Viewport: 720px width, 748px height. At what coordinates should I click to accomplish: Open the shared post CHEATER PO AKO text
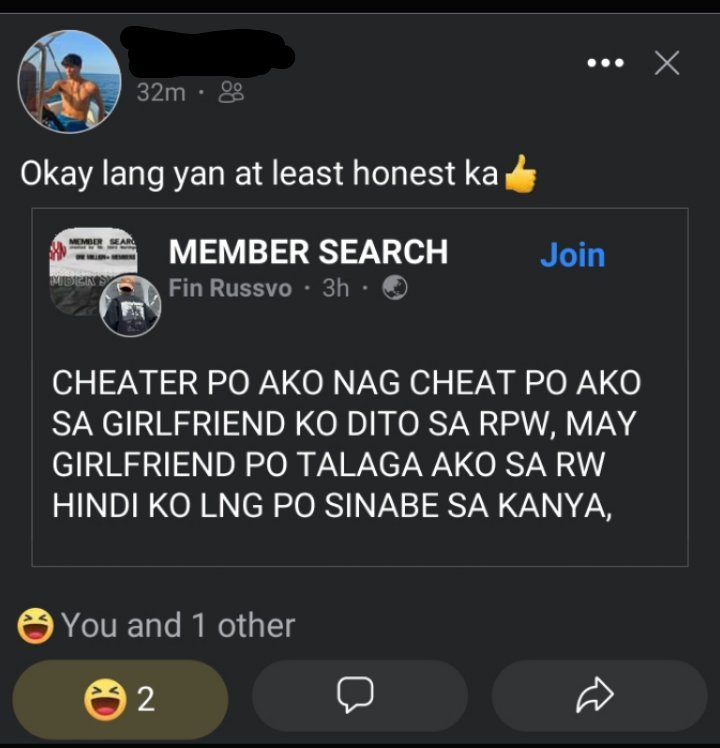[x=346, y=444]
